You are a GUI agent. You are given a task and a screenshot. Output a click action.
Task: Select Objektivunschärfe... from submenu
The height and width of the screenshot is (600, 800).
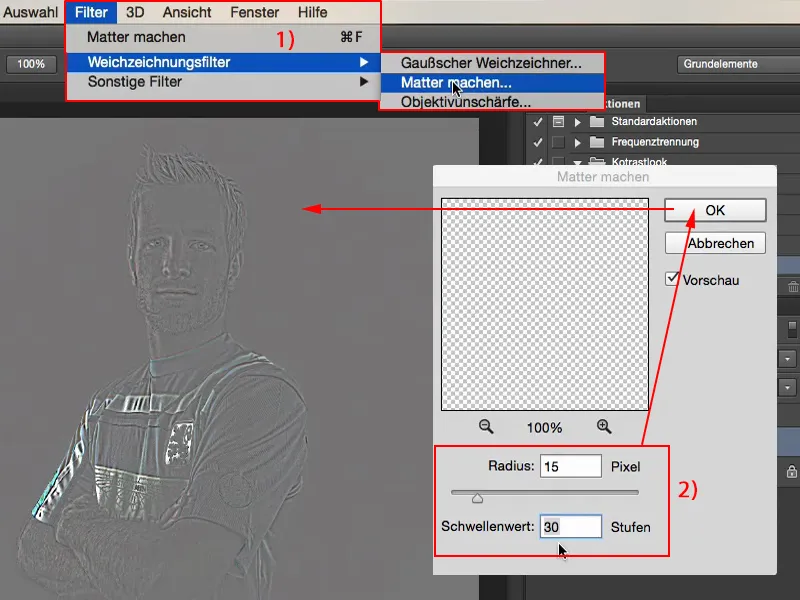click(x=492, y=102)
